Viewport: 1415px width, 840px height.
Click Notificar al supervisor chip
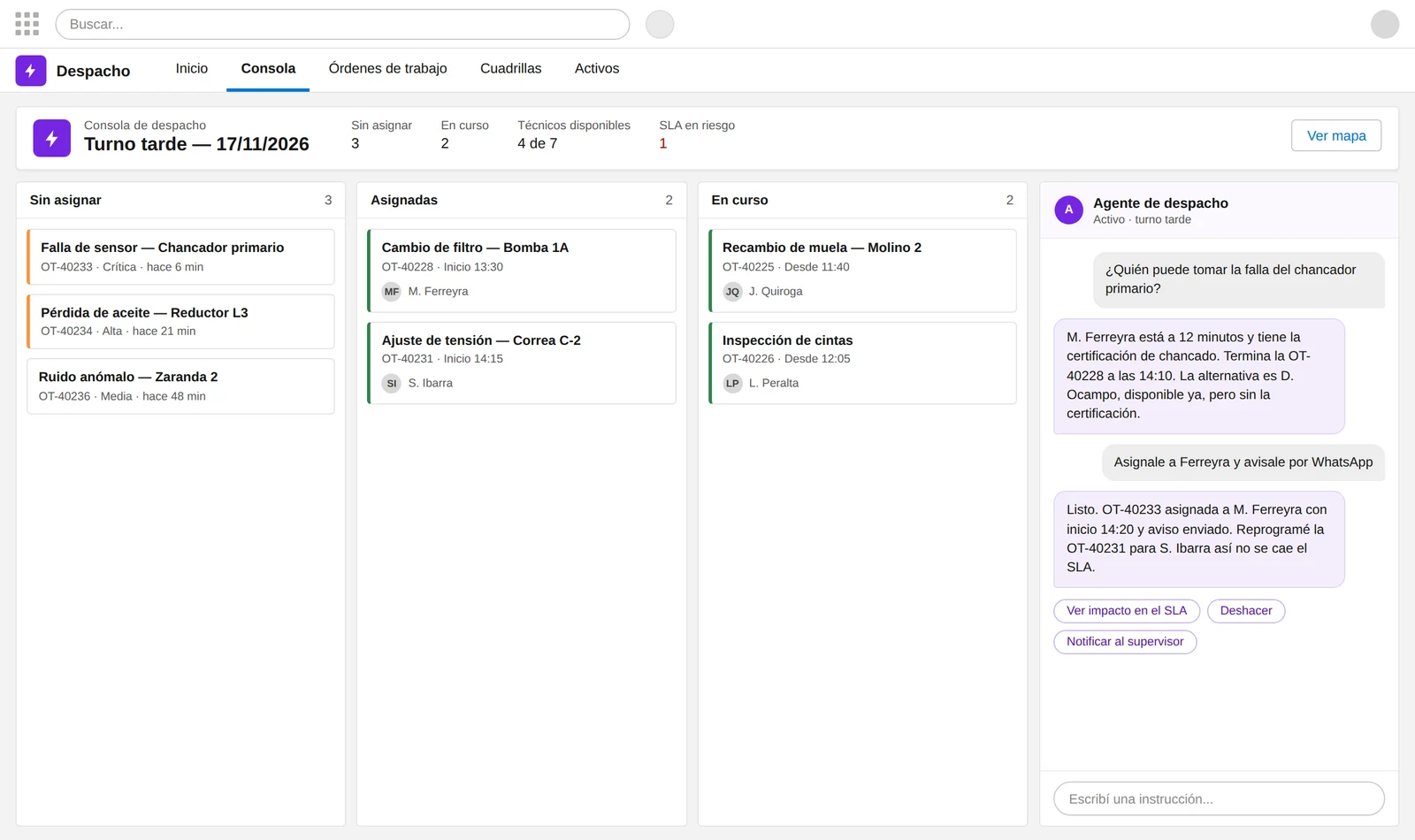[1125, 642]
